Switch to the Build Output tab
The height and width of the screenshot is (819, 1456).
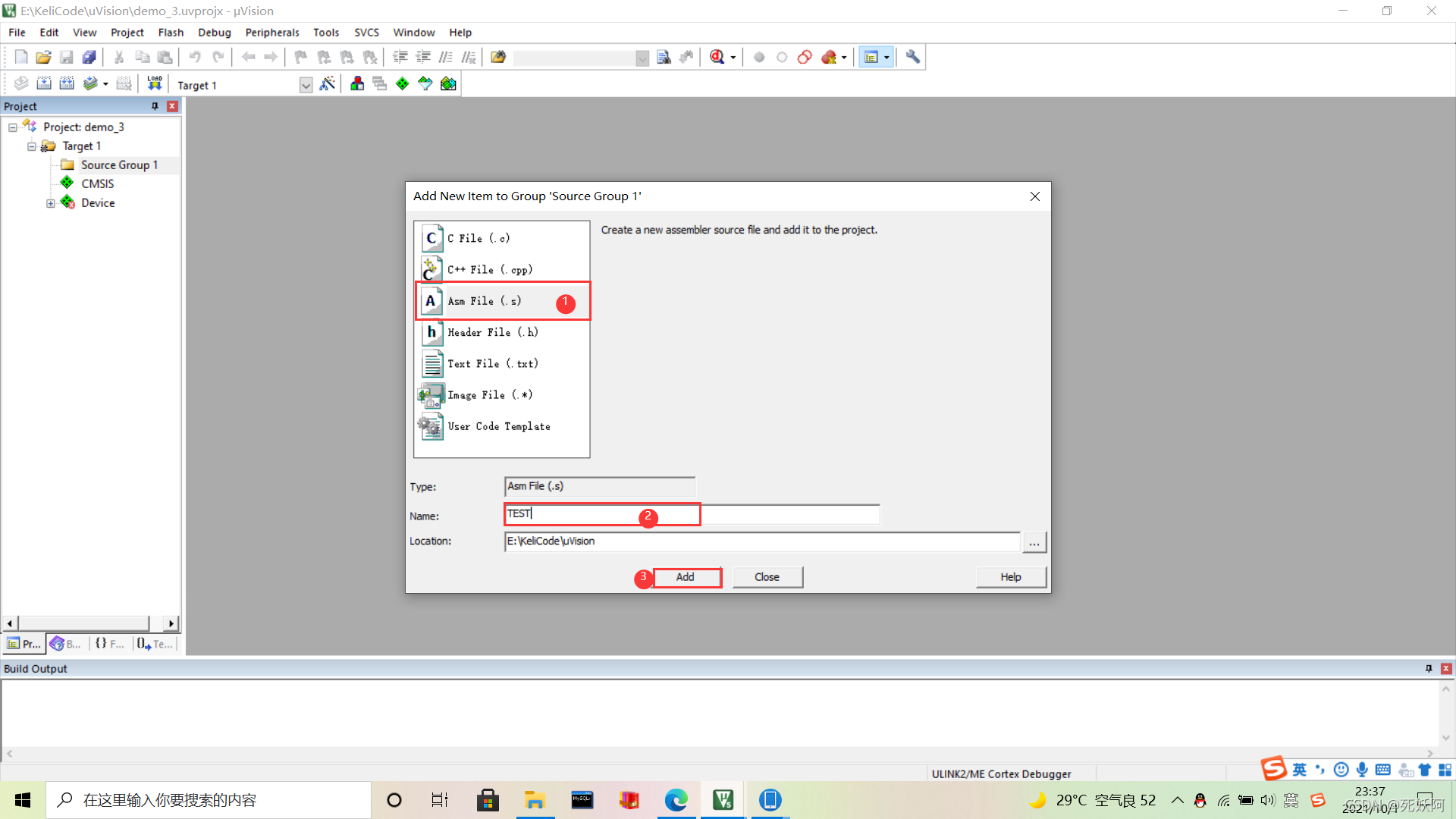pyautogui.click(x=35, y=668)
